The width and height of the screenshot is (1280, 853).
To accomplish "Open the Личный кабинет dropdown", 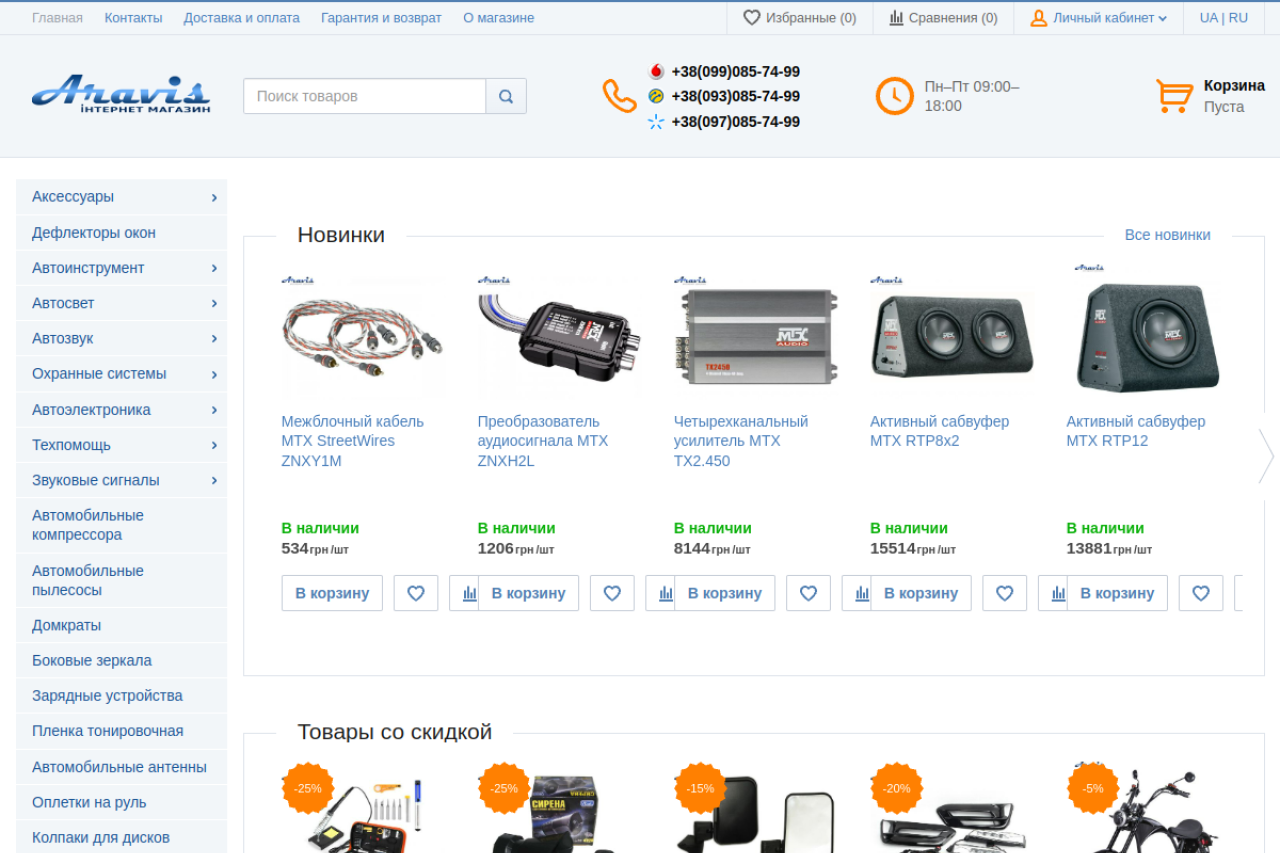I will pyautogui.click(x=1099, y=18).
